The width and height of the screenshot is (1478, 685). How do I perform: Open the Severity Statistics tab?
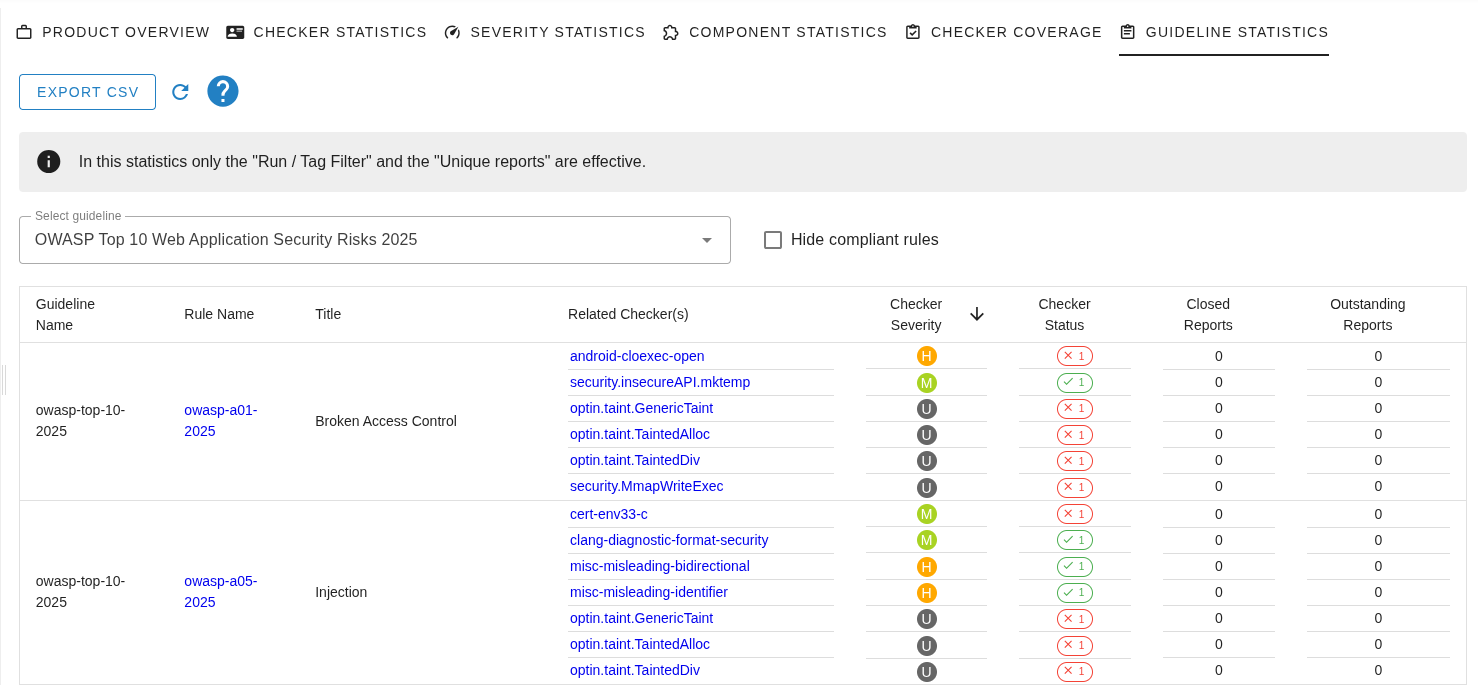[544, 32]
